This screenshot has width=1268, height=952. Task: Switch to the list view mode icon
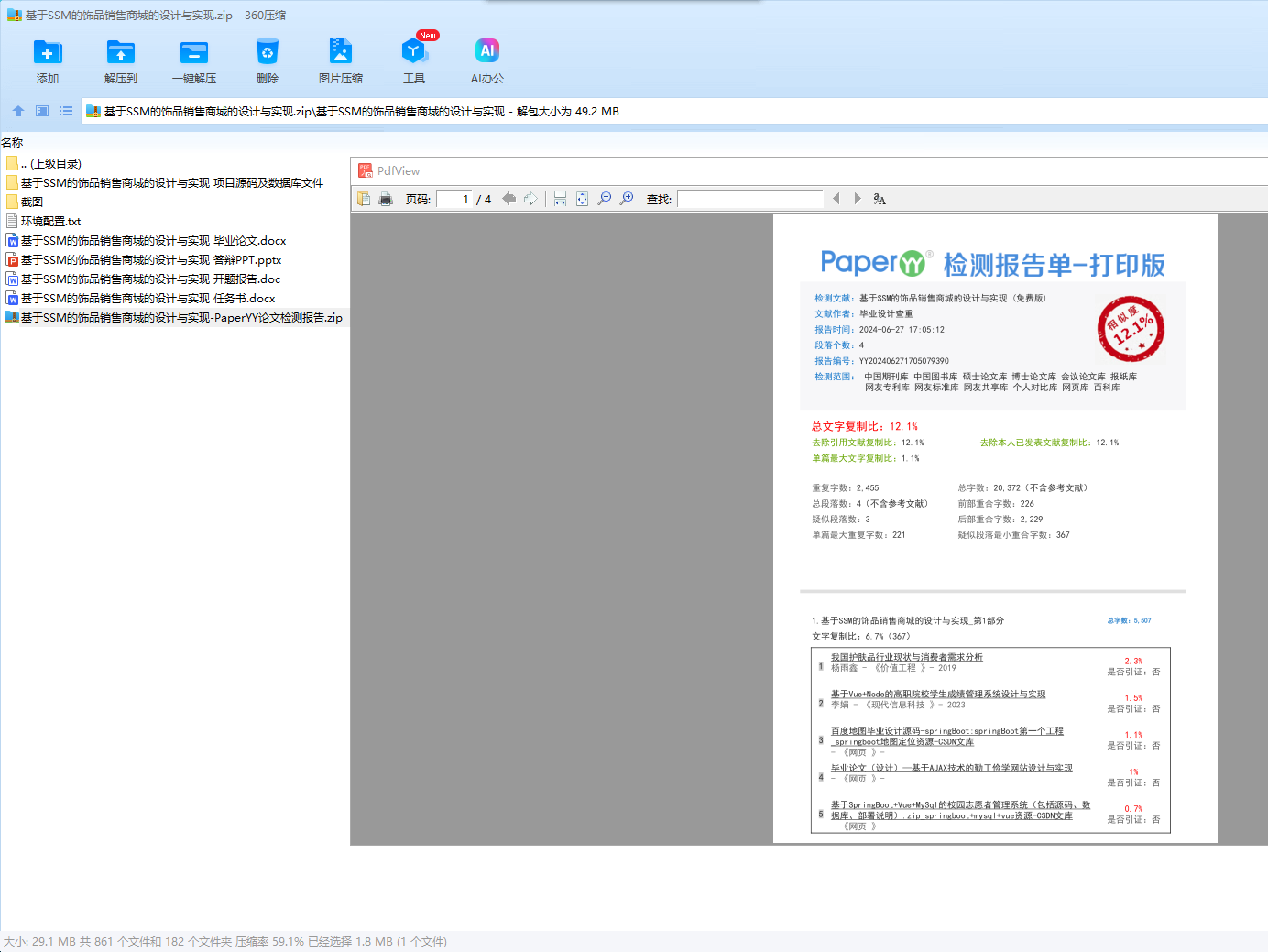point(66,111)
